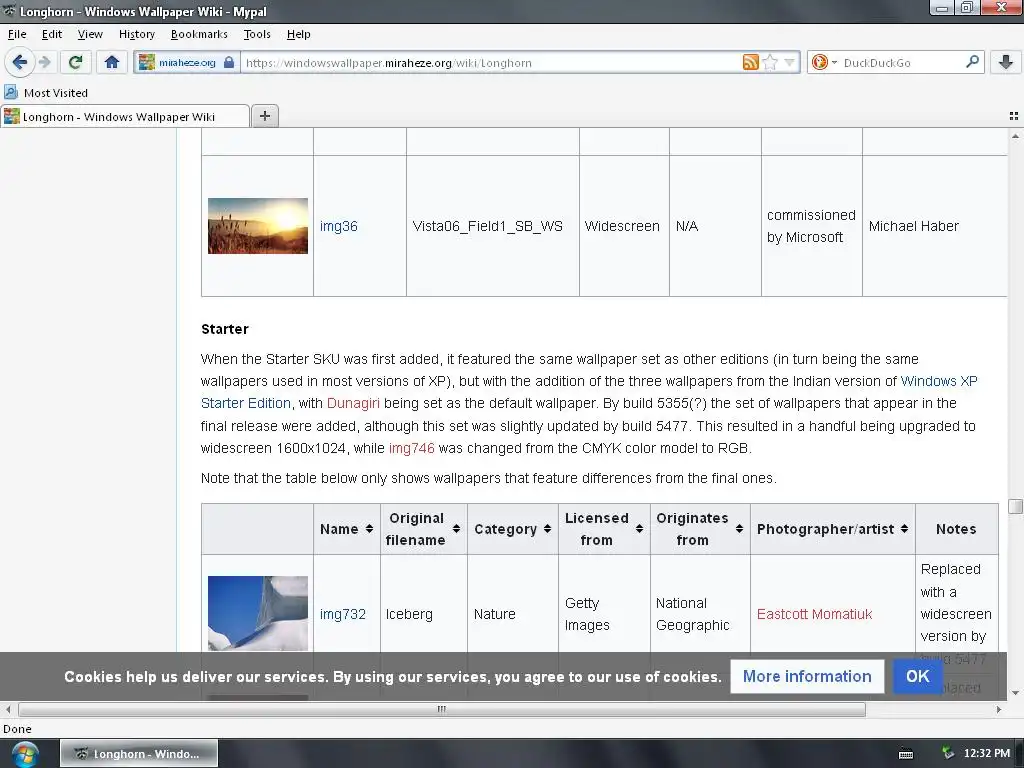
Task: Open the DuckDuckGo search engine dropdown
Action: (x=824, y=62)
